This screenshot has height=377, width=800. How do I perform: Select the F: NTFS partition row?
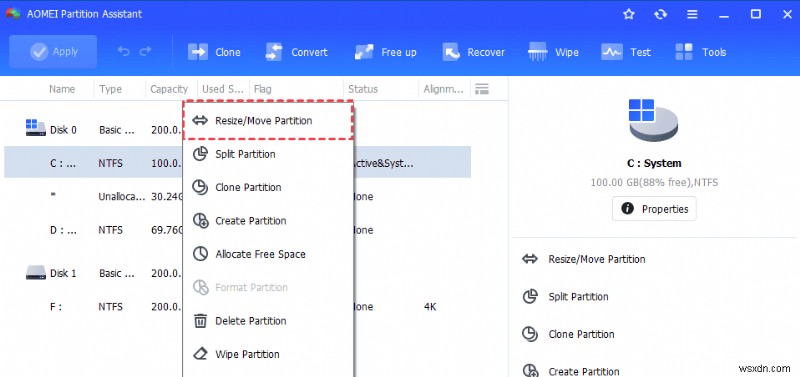(x=237, y=307)
